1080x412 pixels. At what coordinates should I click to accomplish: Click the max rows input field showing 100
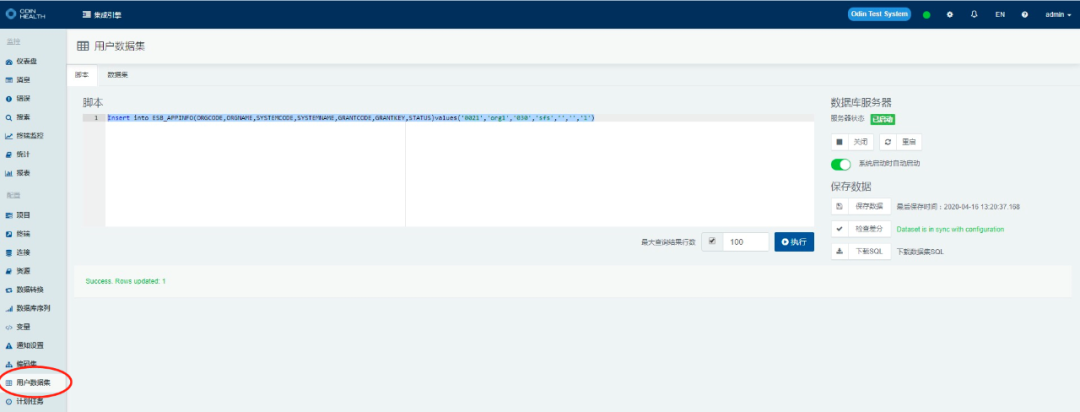[x=745, y=242]
